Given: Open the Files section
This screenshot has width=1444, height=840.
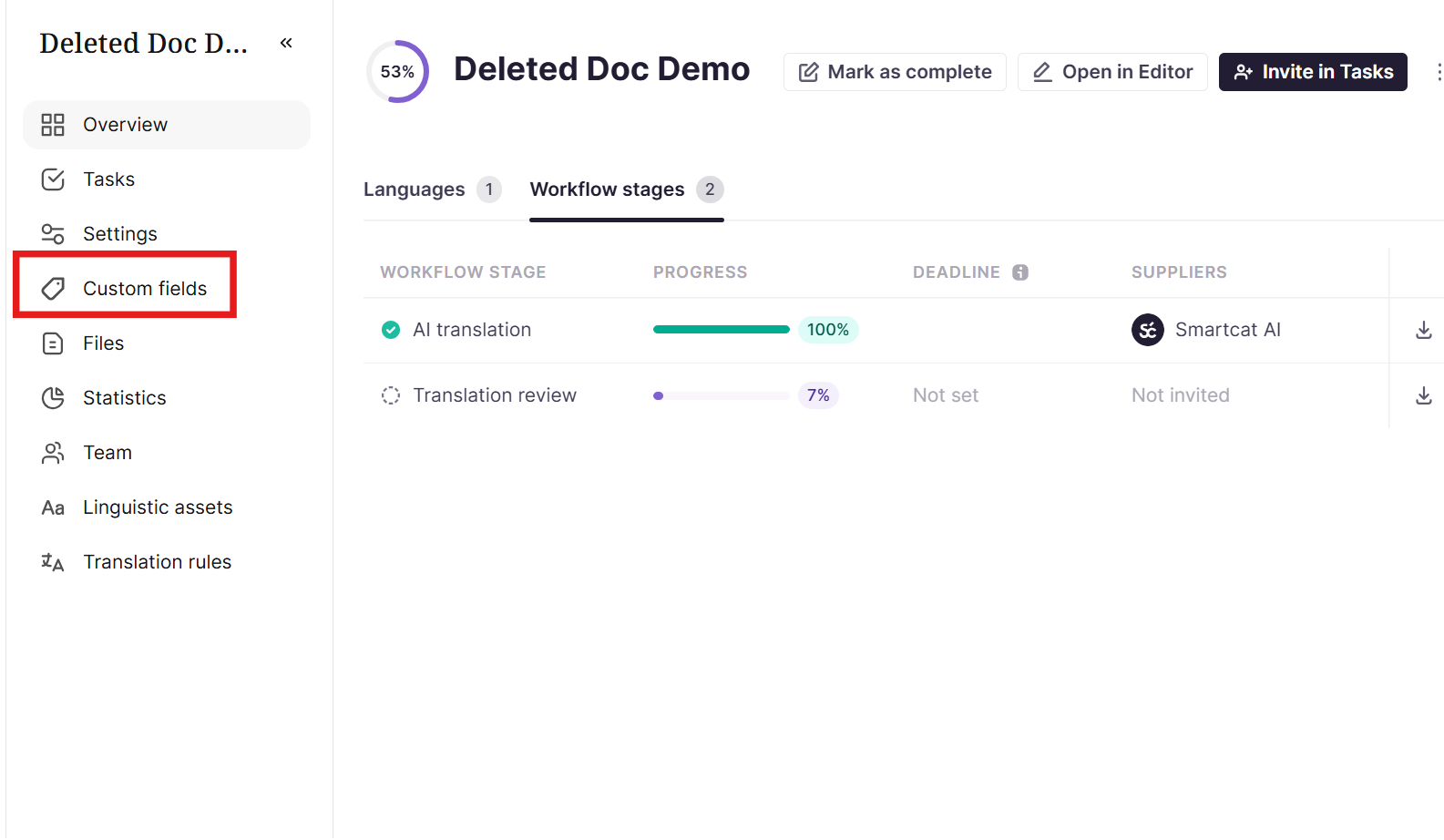Looking at the screenshot, I should [167, 343].
